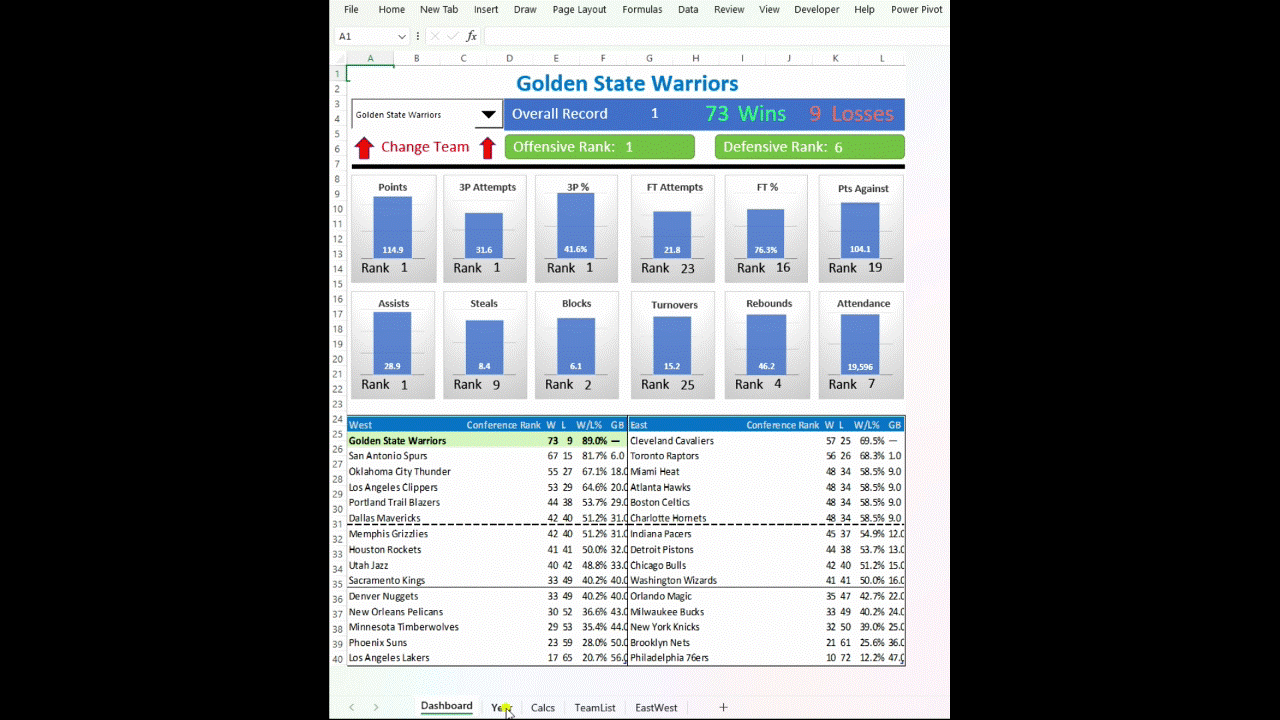Open the Home ribbon tab
The image size is (1280, 720).
pos(392,9)
